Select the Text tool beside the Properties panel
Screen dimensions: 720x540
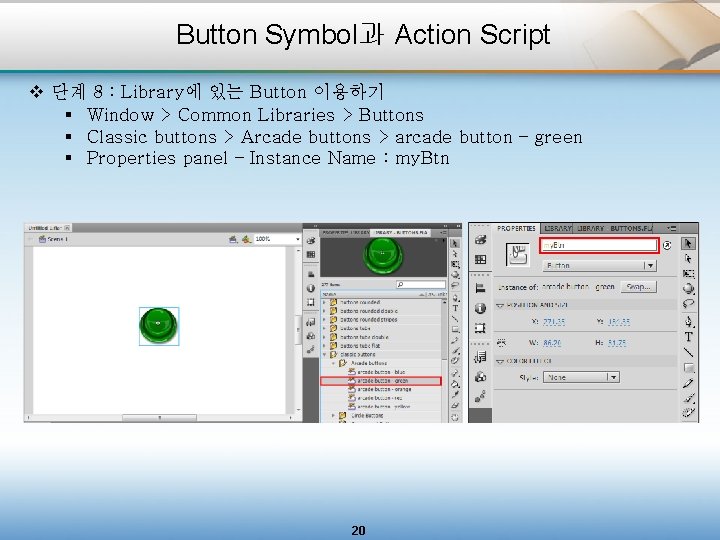point(687,337)
